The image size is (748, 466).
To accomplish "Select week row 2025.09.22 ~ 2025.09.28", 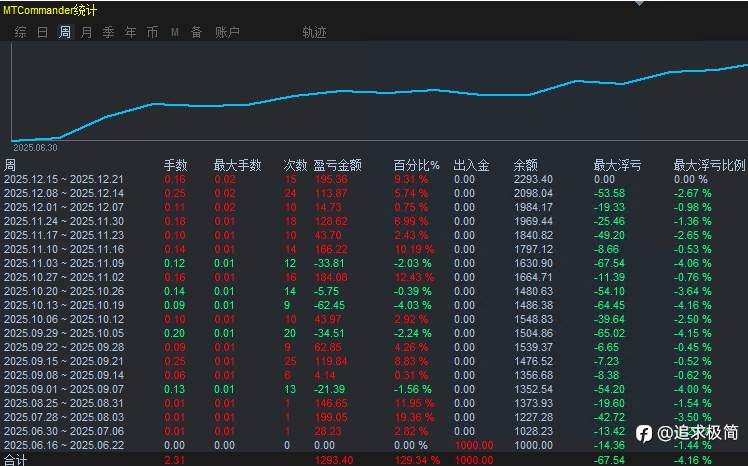I will click(374, 347).
